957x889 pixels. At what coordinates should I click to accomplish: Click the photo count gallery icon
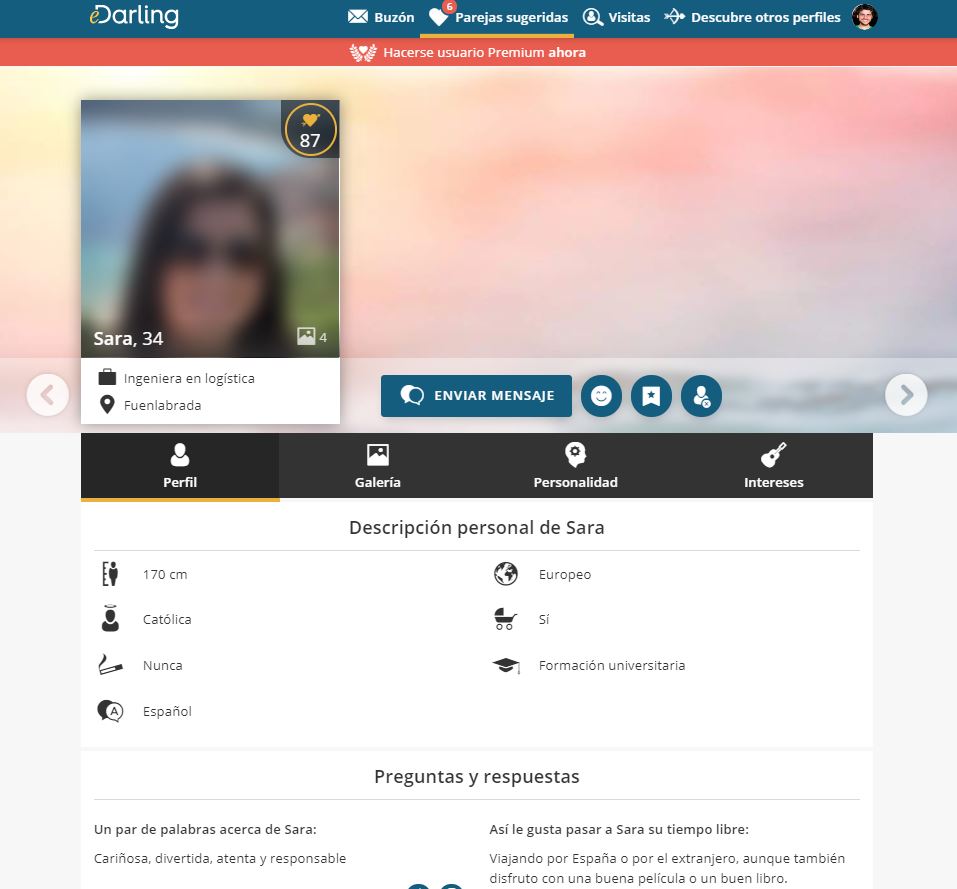pos(306,336)
